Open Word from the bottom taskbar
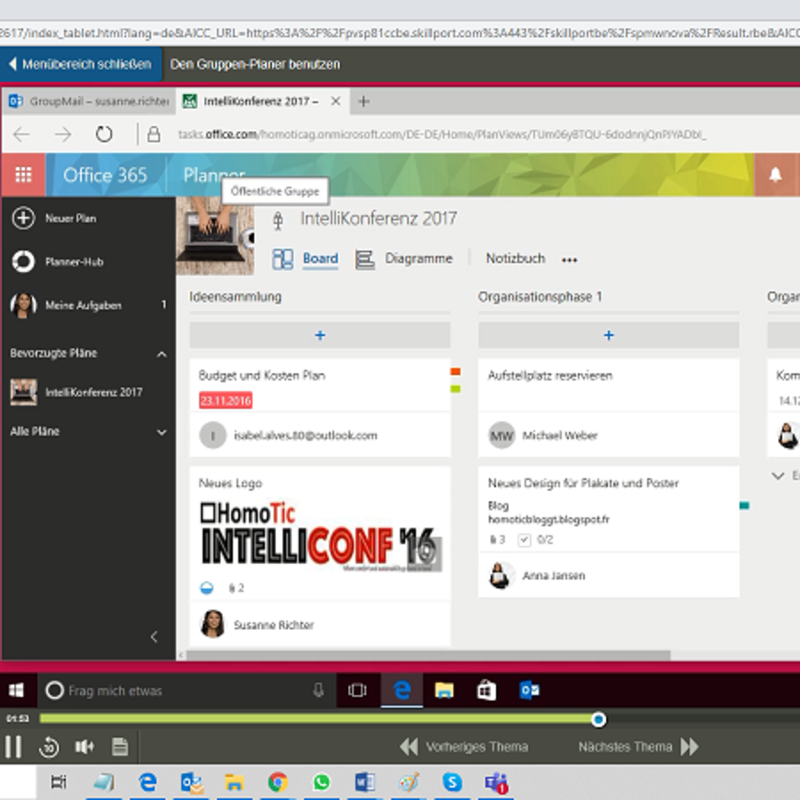The width and height of the screenshot is (800, 800). [365, 782]
